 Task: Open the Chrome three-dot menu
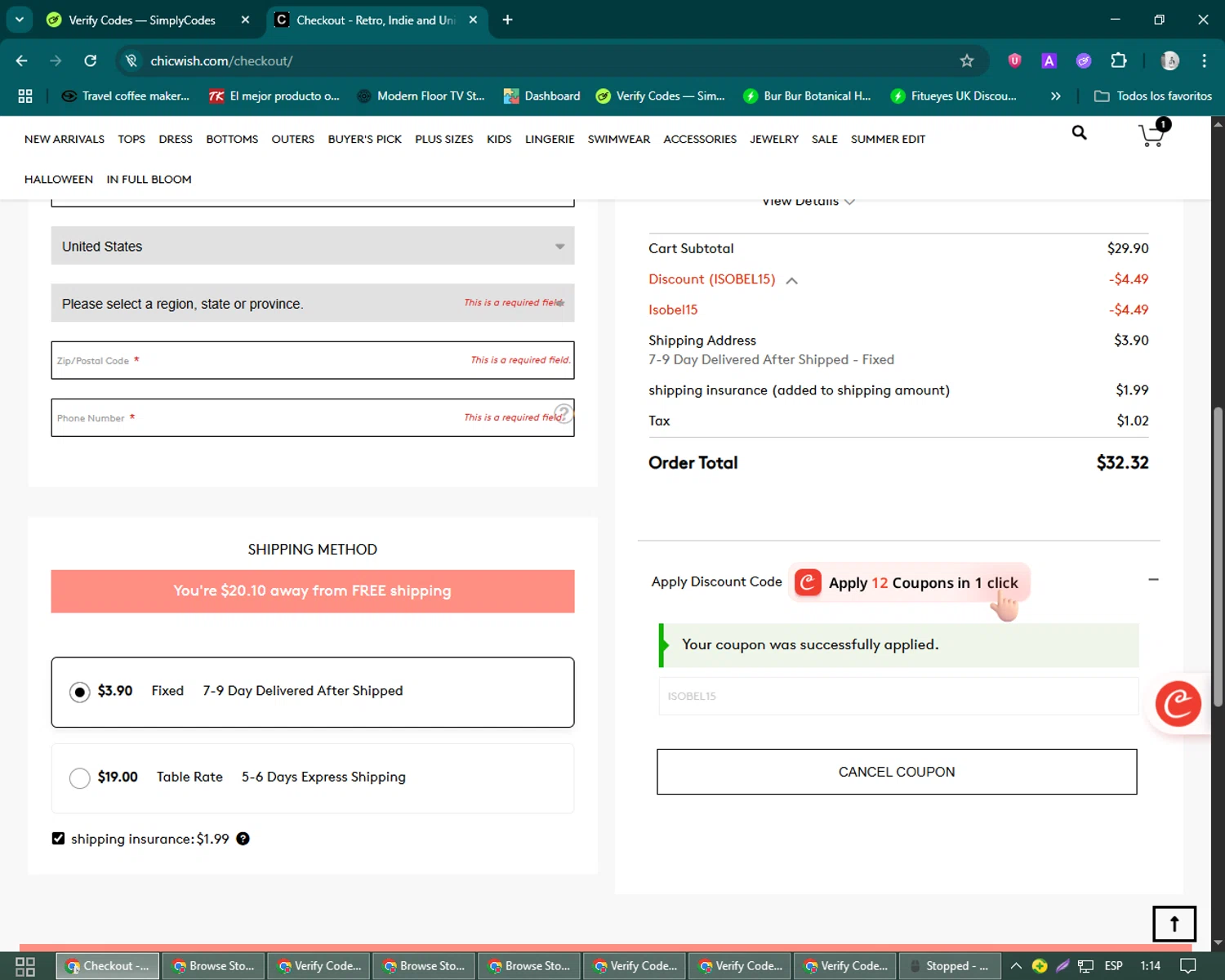click(1204, 60)
